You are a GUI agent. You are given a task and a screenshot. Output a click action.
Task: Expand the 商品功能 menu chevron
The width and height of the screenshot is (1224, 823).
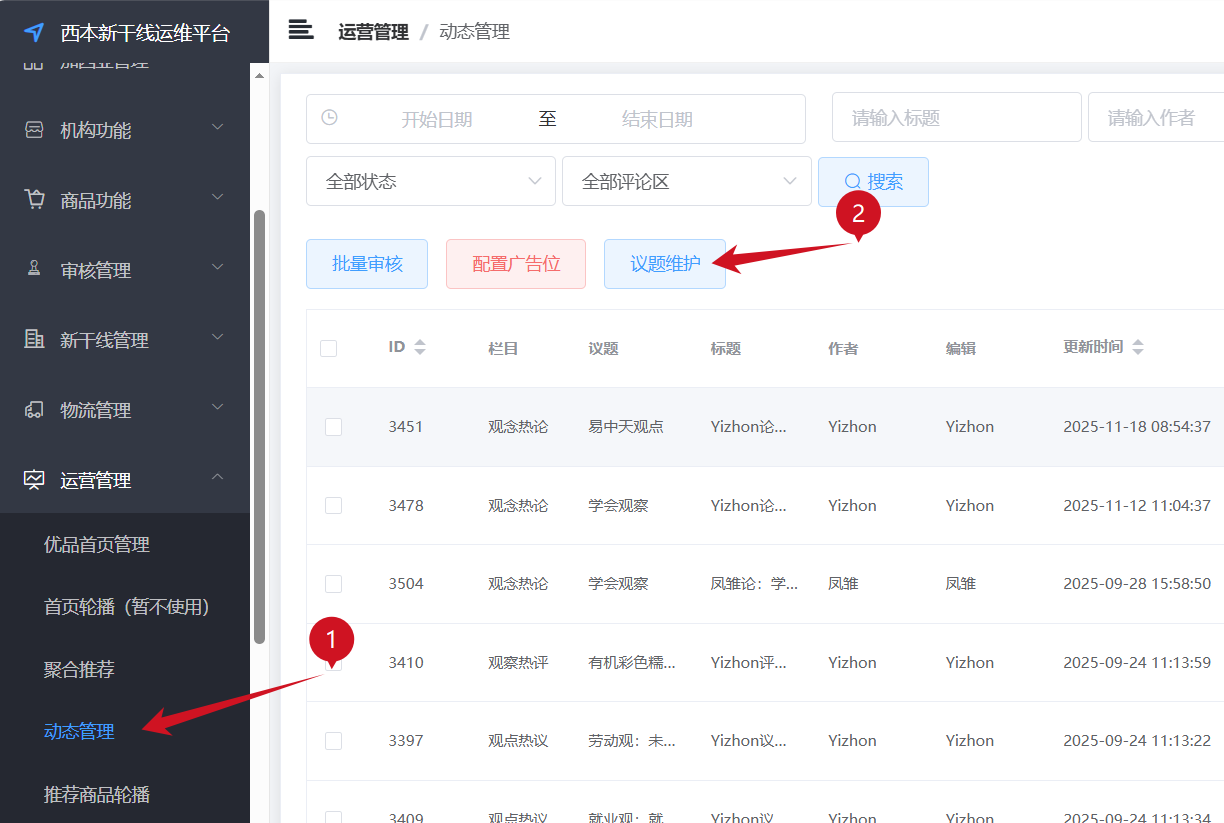[x=217, y=197]
